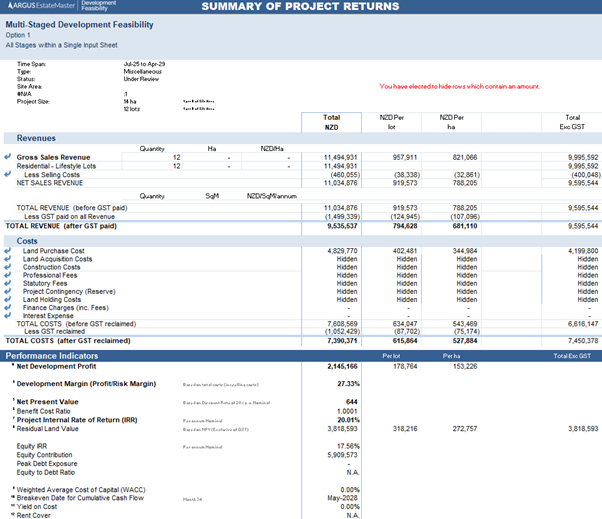The width and height of the screenshot is (602, 519).
Task: Select the Multi-Staged Development Feasibility heading
Action: click(79, 25)
